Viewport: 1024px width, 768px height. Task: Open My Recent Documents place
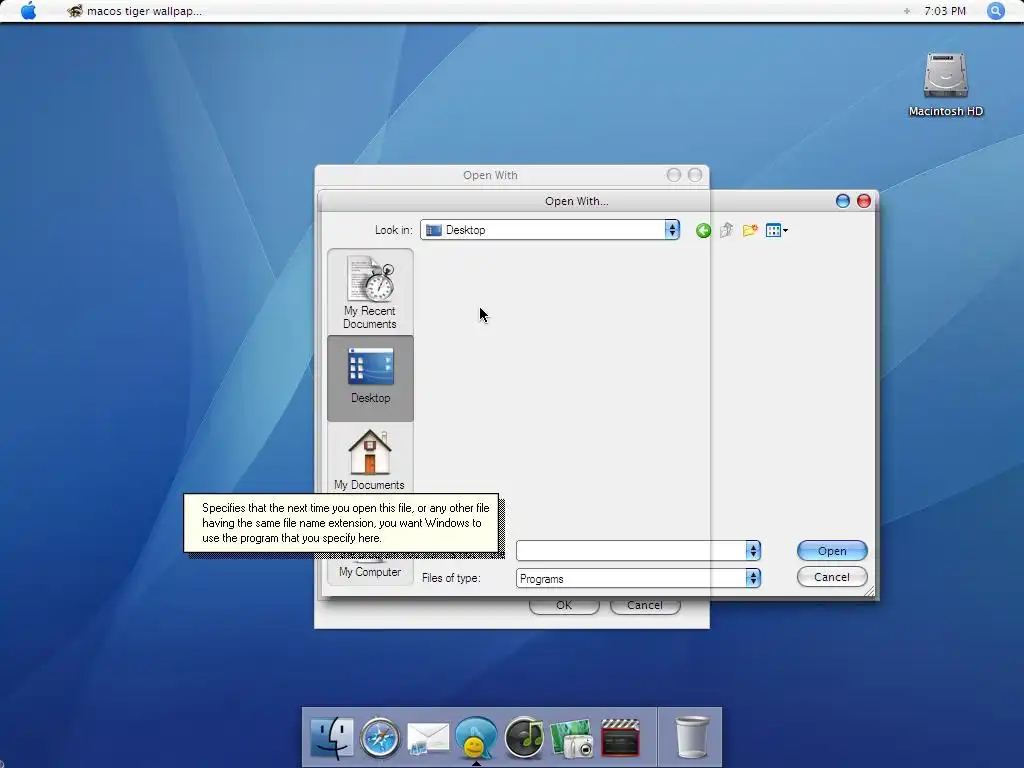pos(370,292)
